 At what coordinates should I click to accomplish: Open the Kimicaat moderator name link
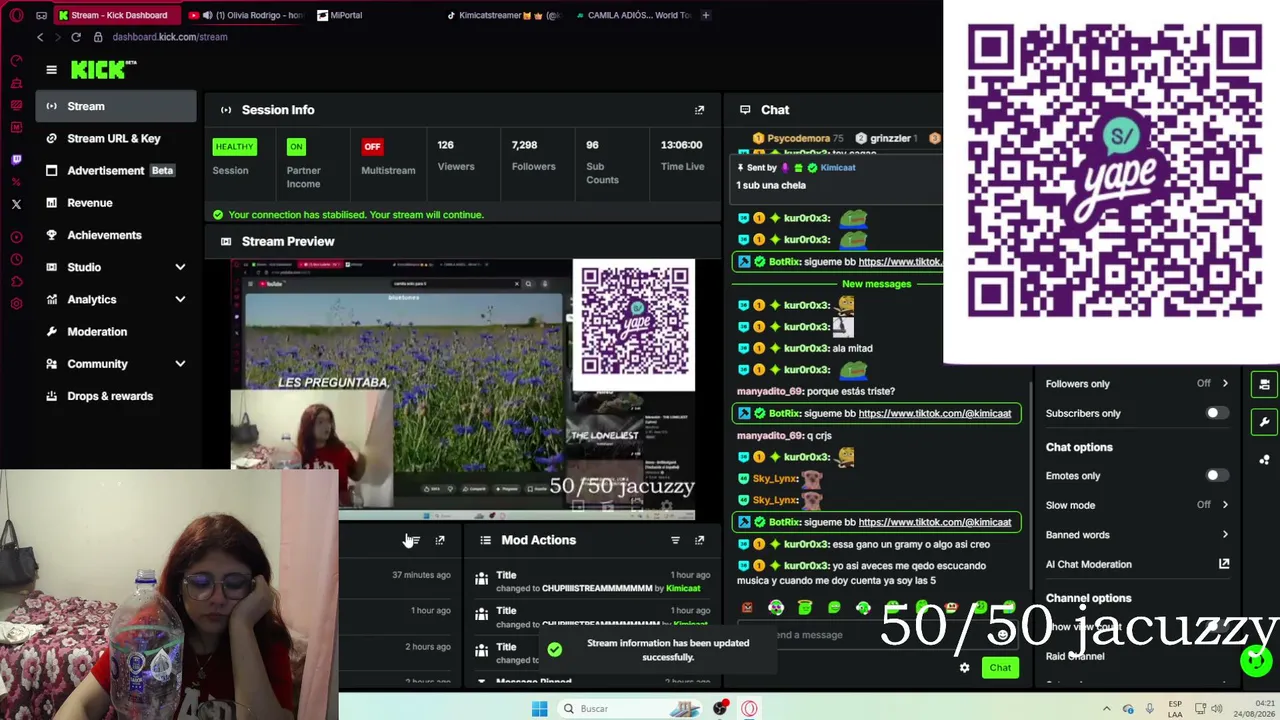coord(683,588)
